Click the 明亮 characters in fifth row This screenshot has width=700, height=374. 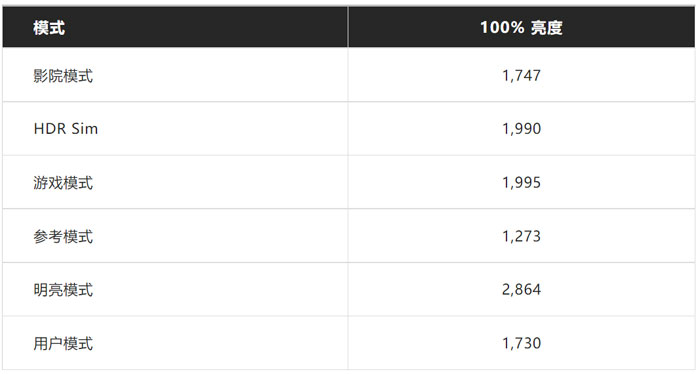click(x=48, y=290)
